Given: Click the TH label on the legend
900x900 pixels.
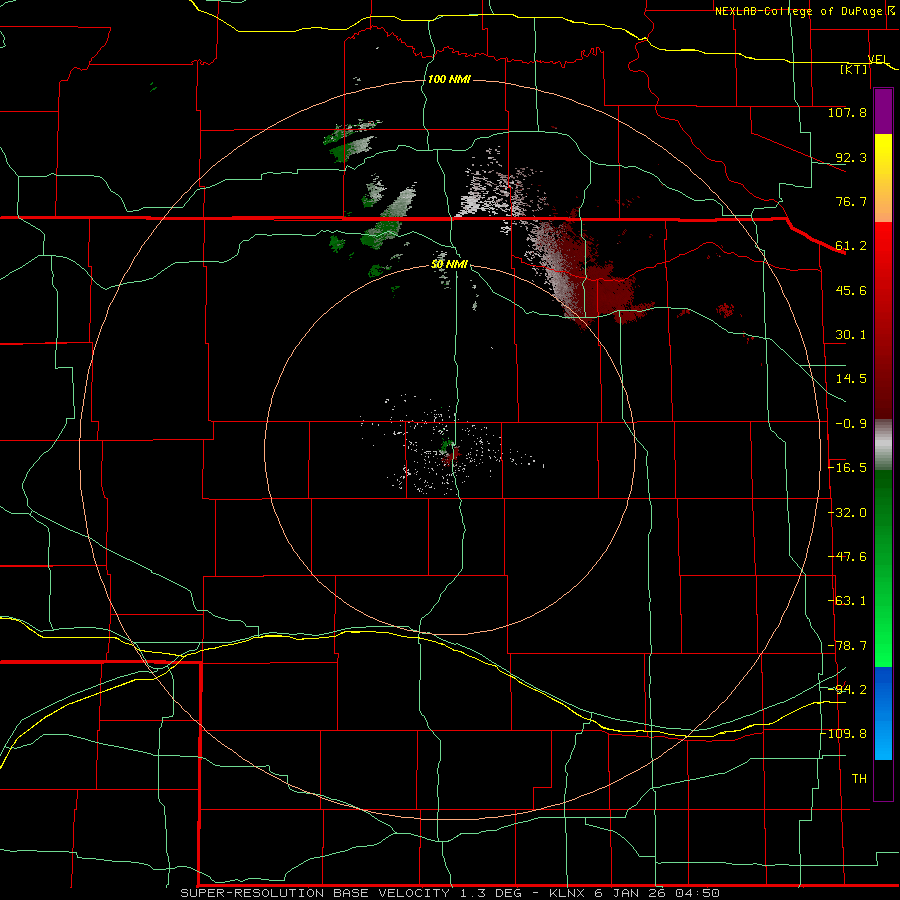Looking at the screenshot, I should pyautogui.click(x=859, y=778).
